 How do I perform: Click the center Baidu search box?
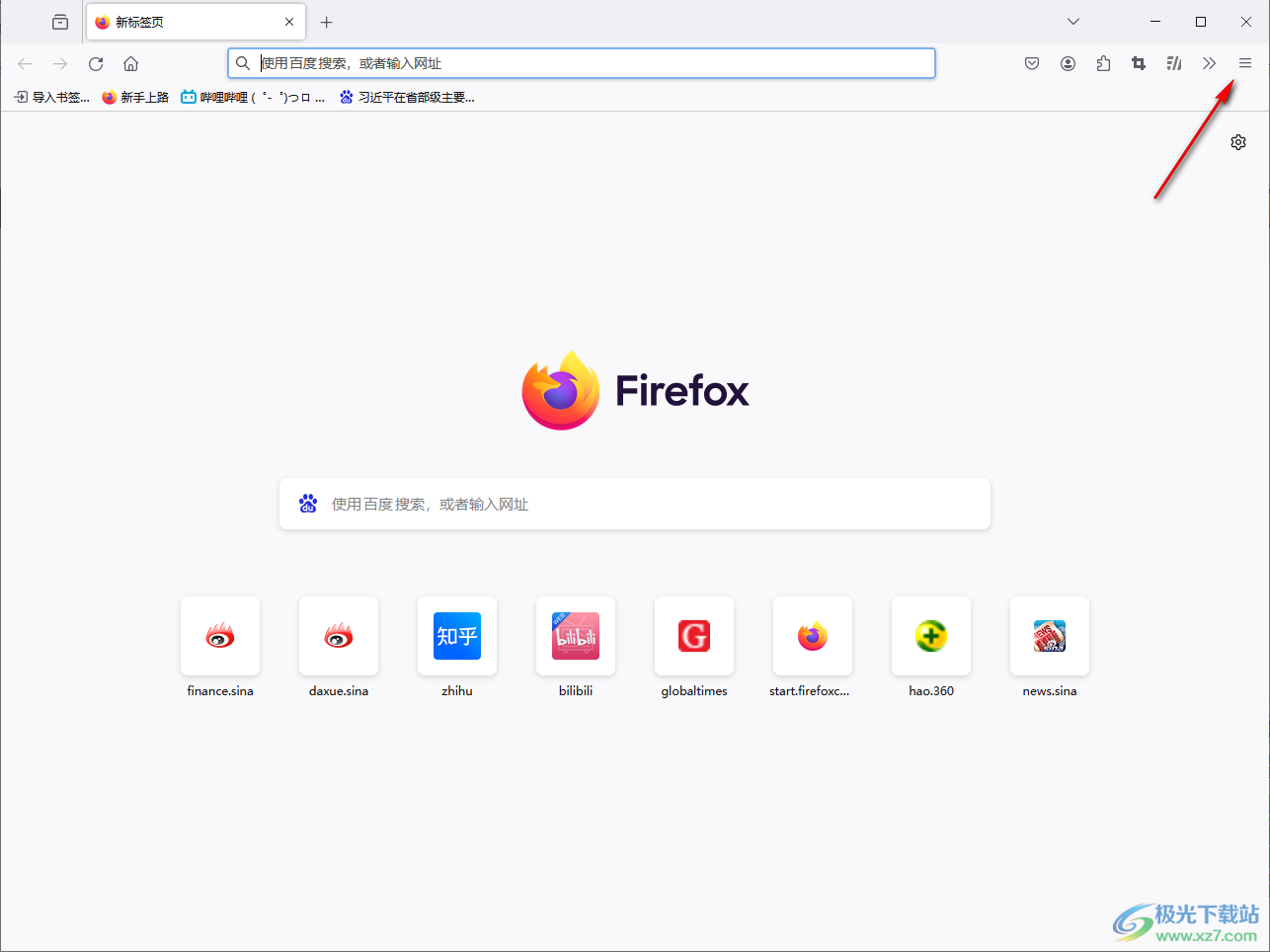(x=635, y=504)
